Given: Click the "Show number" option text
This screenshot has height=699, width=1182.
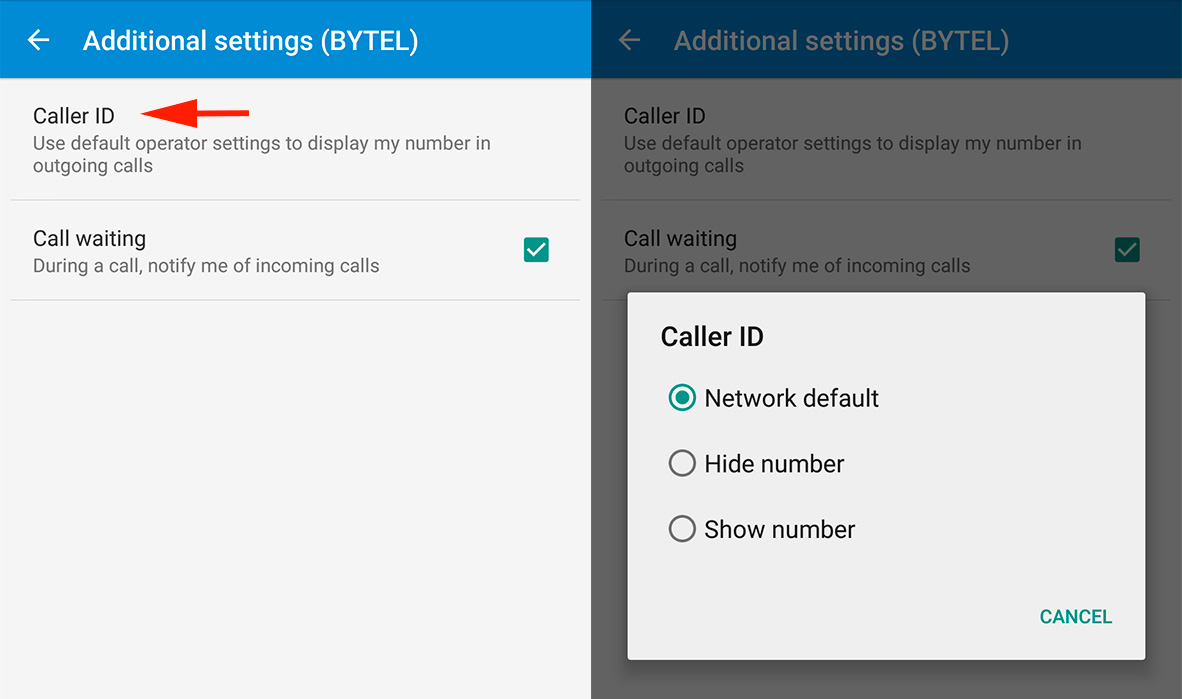Looking at the screenshot, I should [779, 529].
